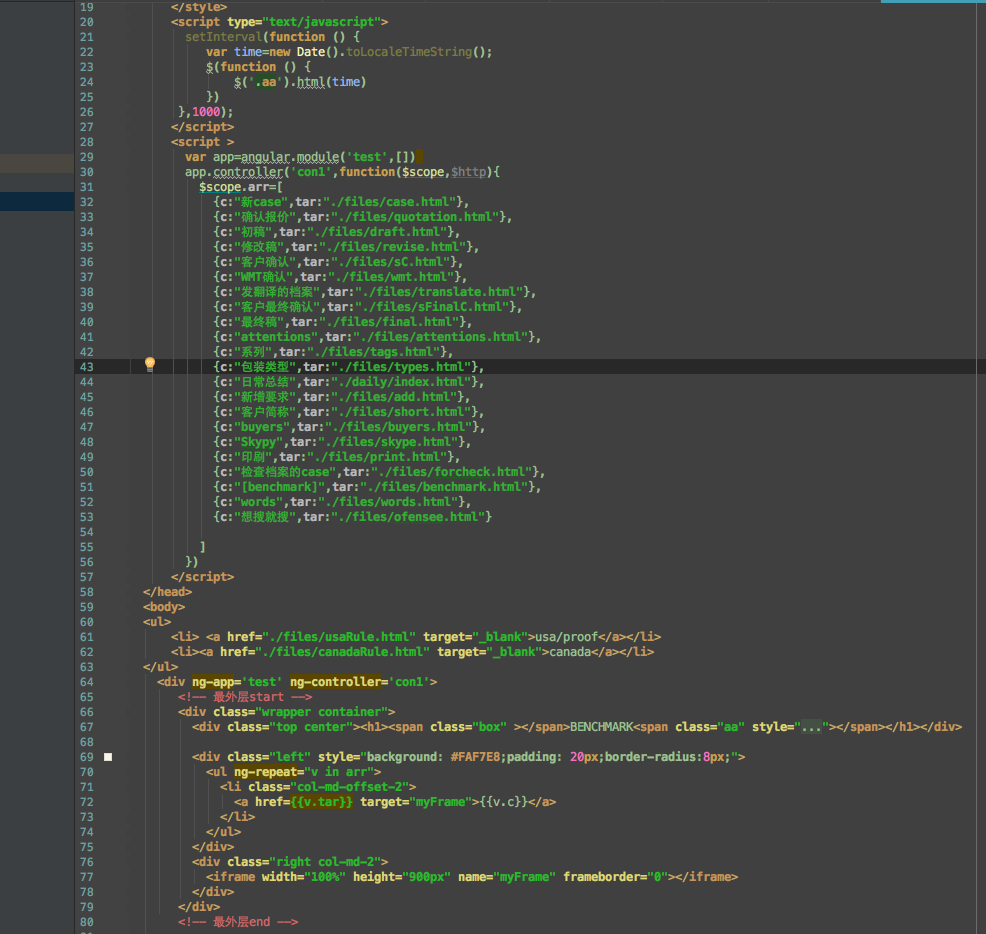This screenshot has width=986, height=934.
Task: Click "right col-md-2" class value
Action: (325, 862)
